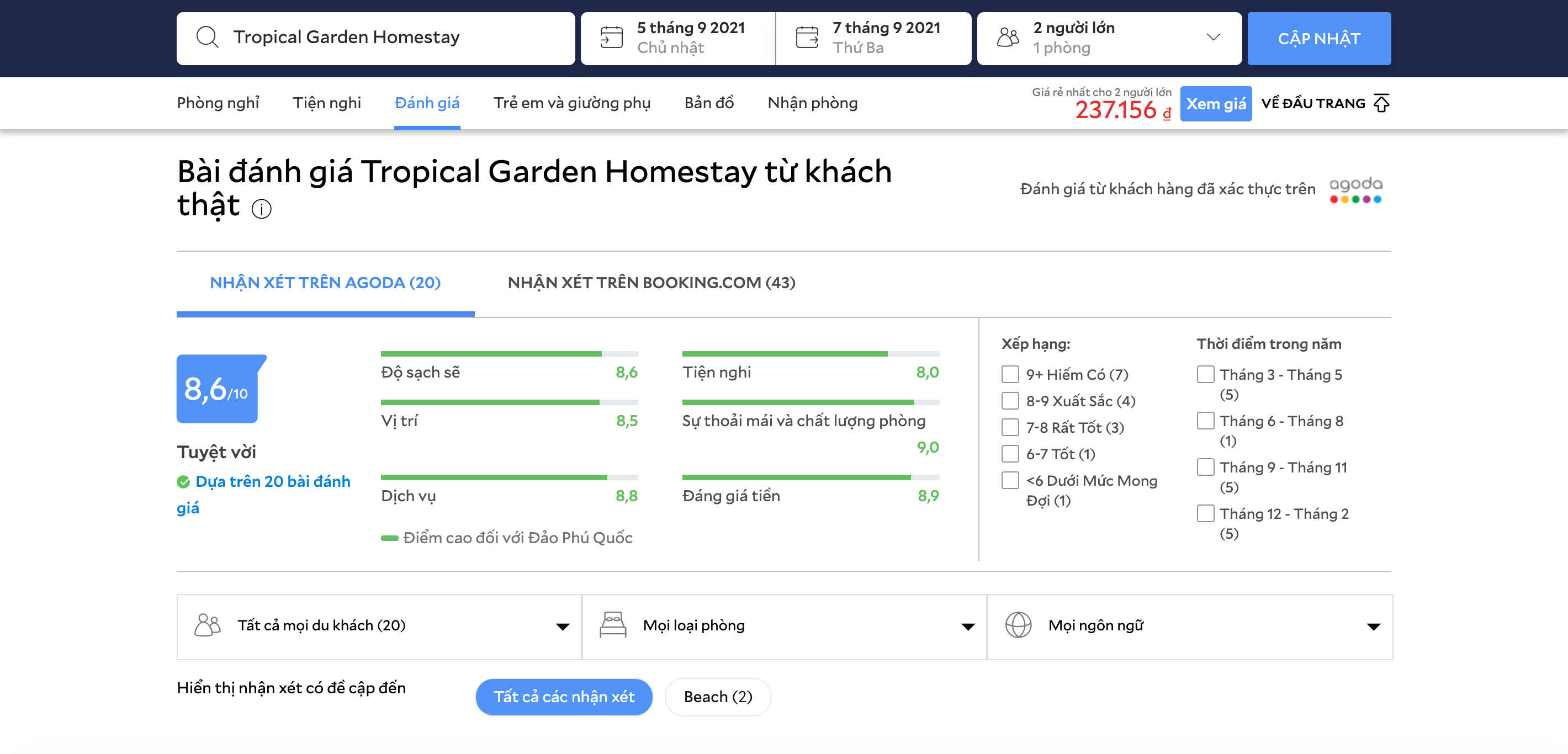The width and height of the screenshot is (1568, 754).
Task: Check the Tháng 3 - Tháng 5 filter
Action: tap(1206, 374)
